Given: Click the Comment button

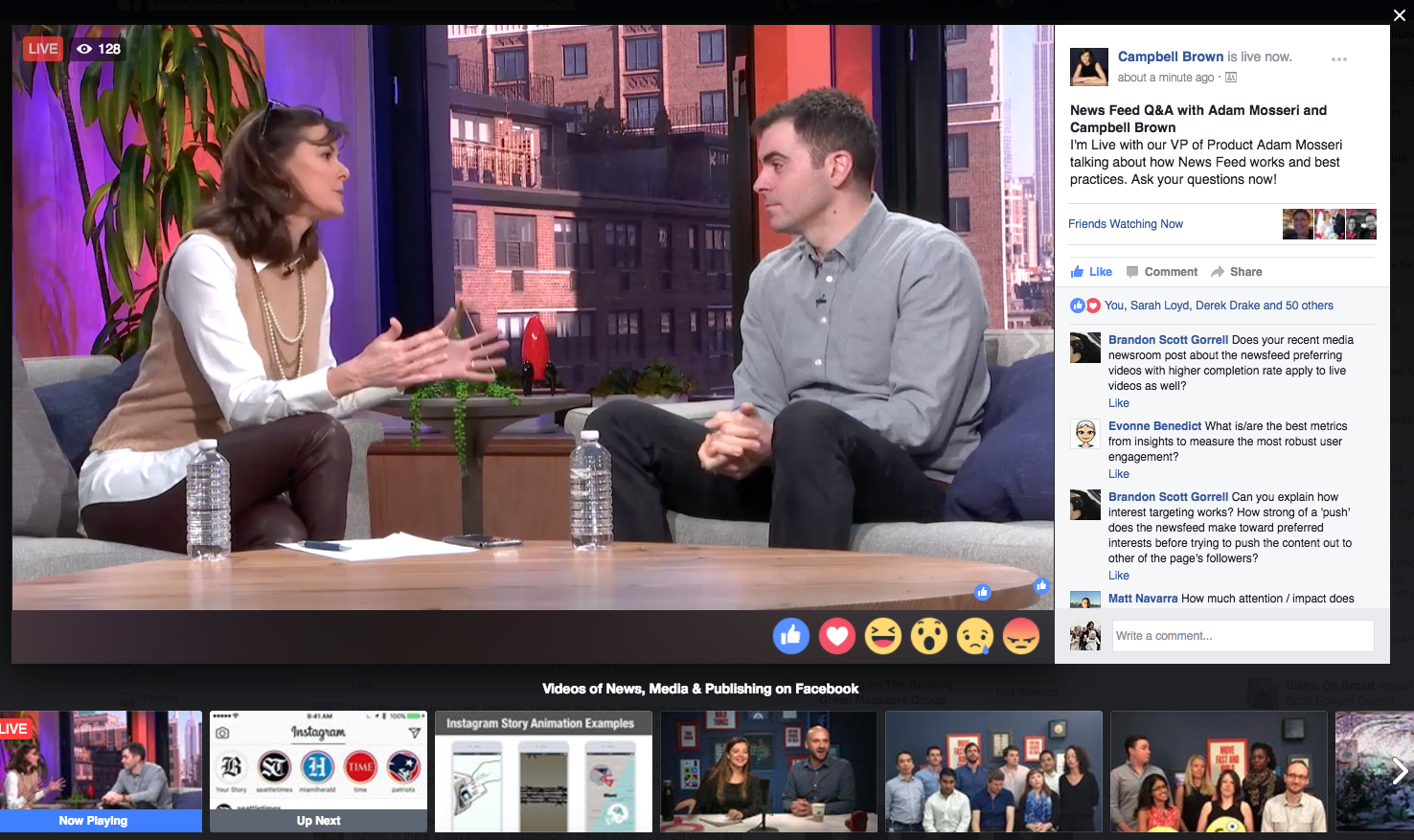Looking at the screenshot, I should click(1162, 272).
